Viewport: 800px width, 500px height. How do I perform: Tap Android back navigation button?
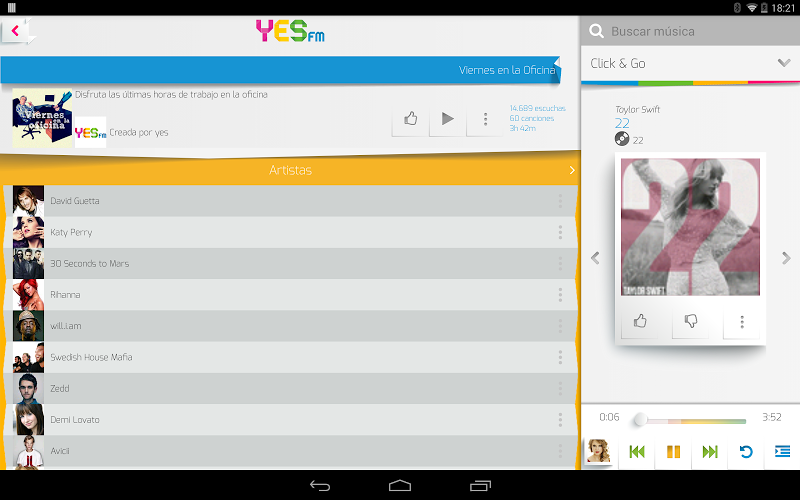click(x=320, y=486)
